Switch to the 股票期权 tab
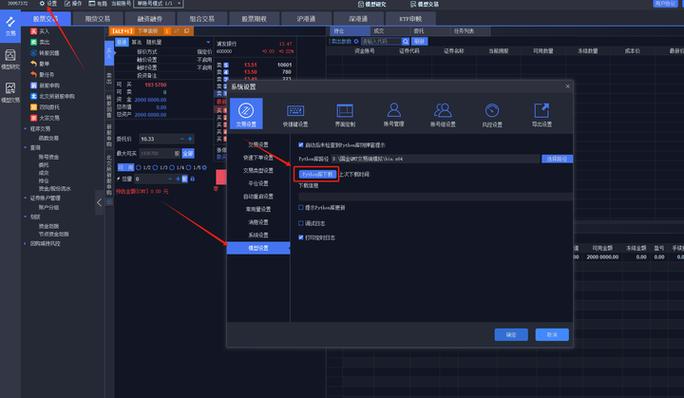 coord(254,19)
